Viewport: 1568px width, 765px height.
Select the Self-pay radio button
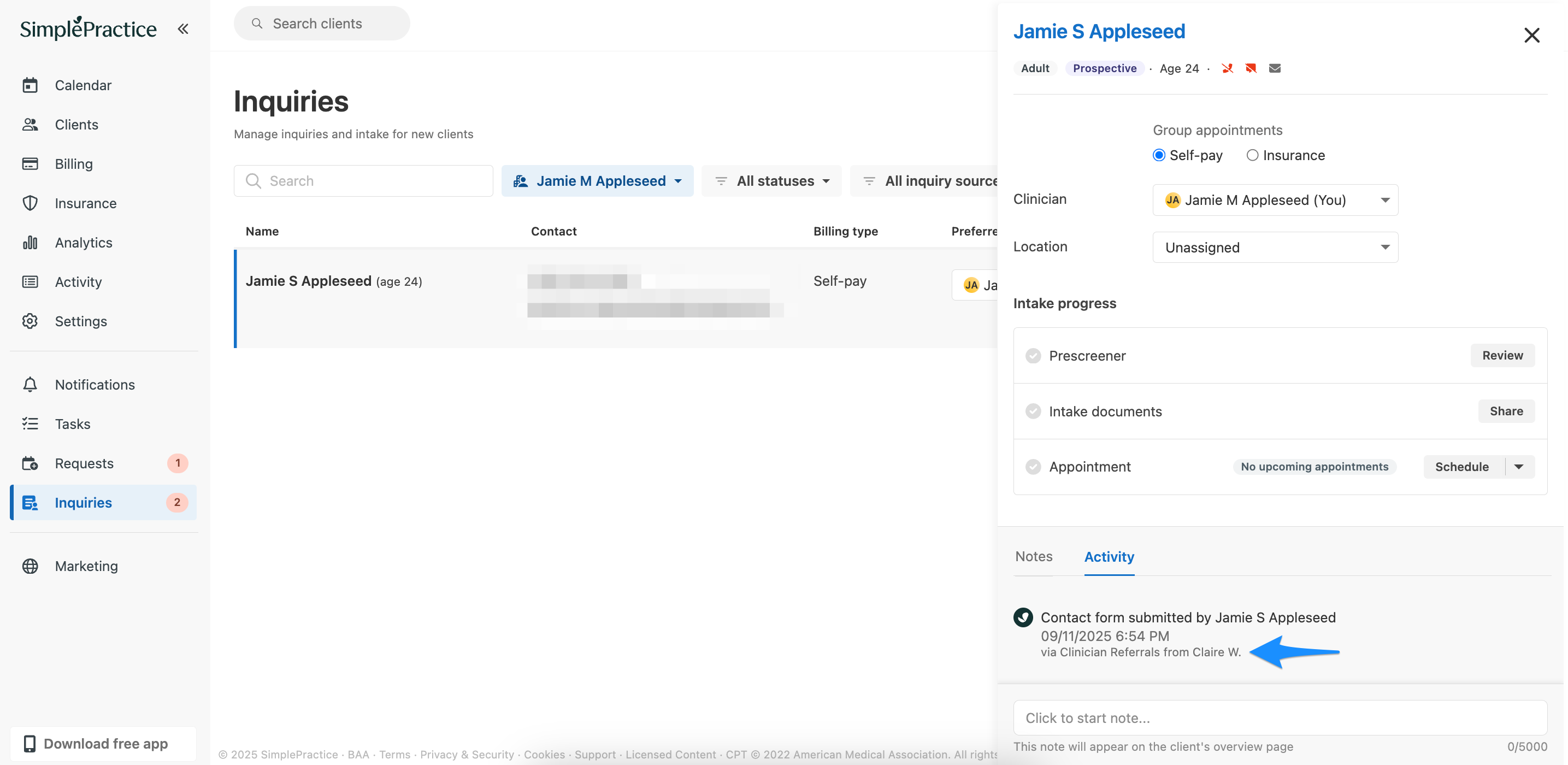point(1159,155)
